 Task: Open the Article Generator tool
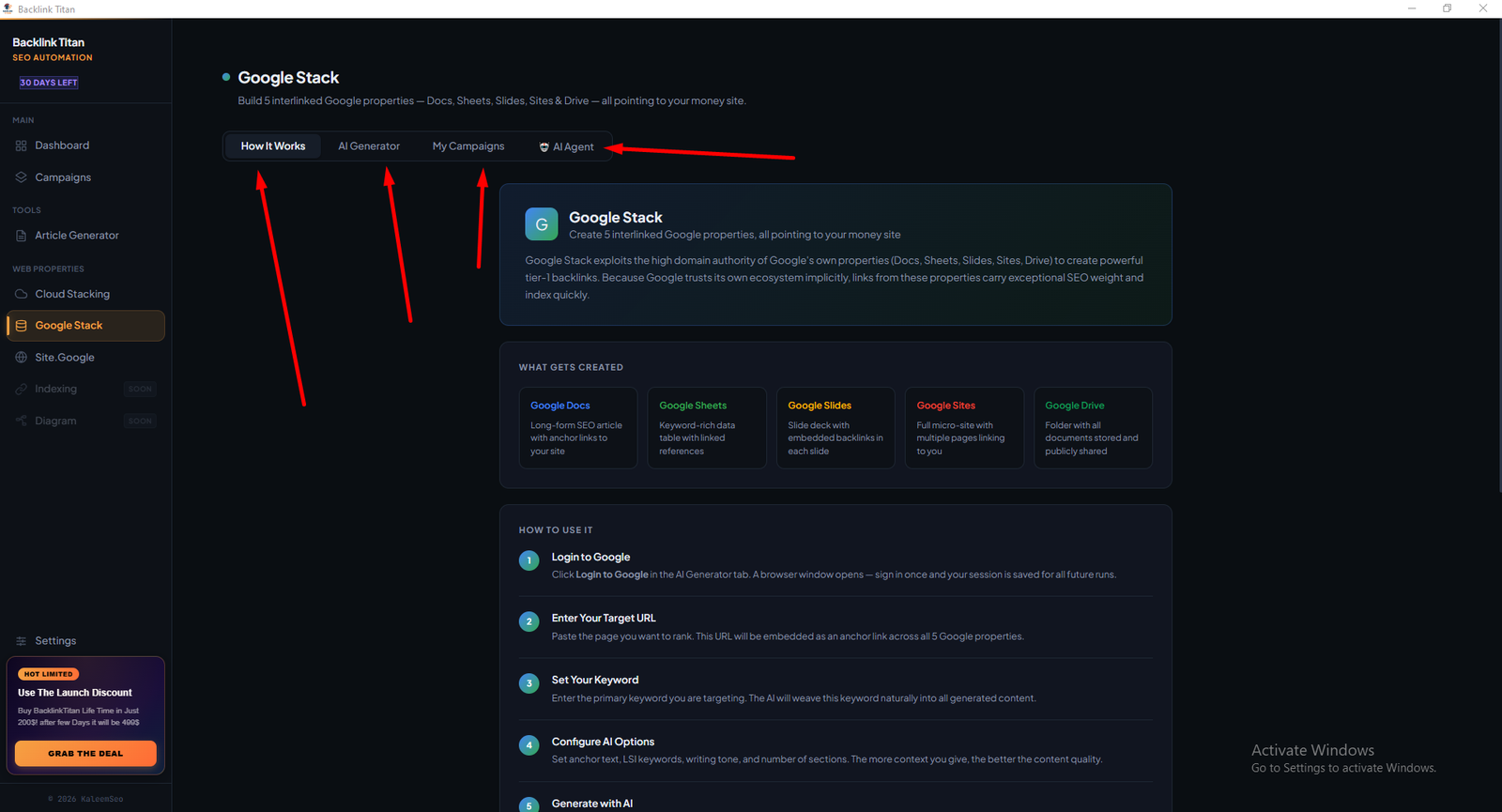point(85,236)
